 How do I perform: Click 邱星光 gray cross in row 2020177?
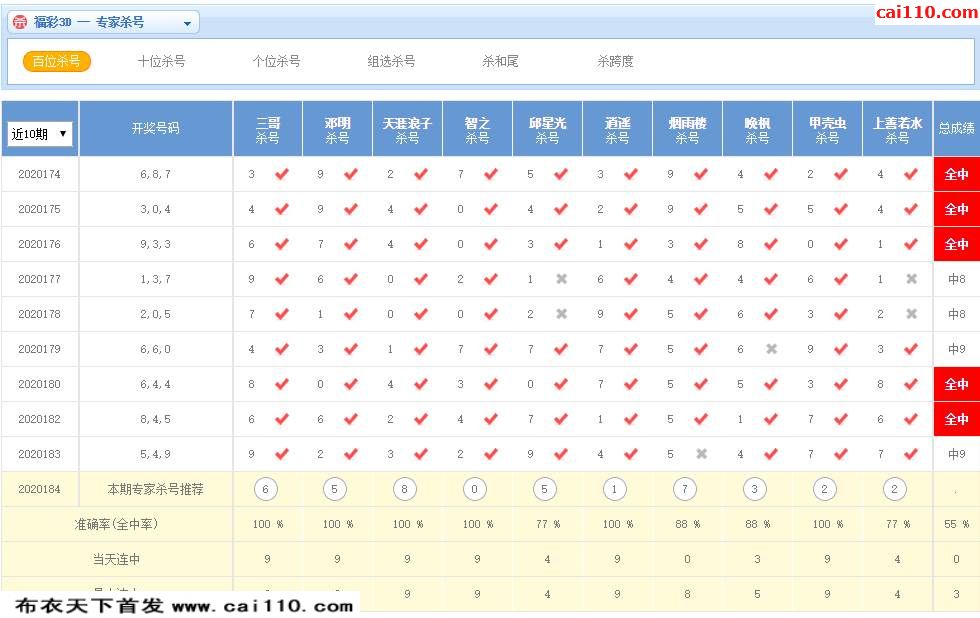click(562, 279)
